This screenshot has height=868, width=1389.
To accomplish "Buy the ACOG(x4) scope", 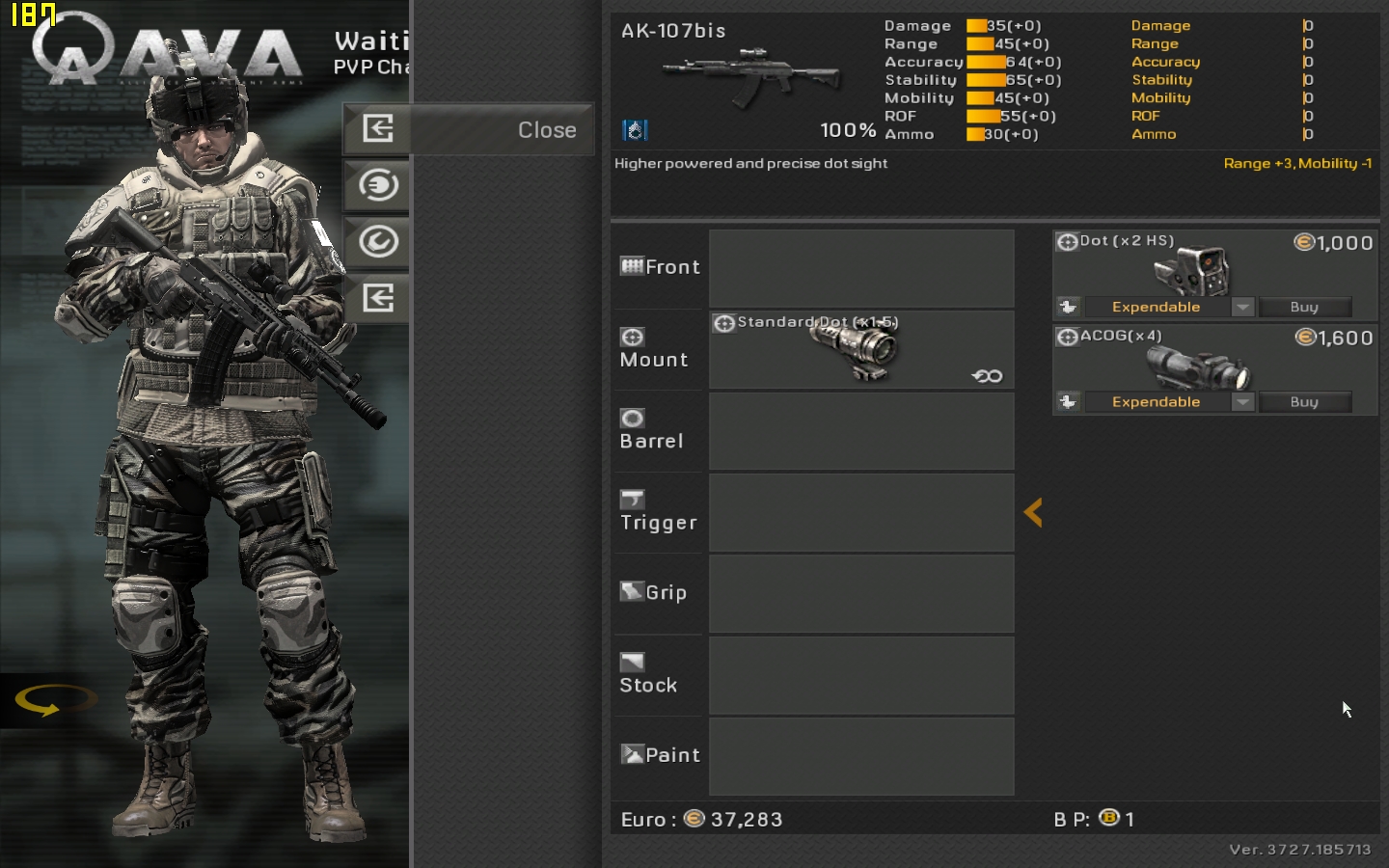I will (1304, 401).
